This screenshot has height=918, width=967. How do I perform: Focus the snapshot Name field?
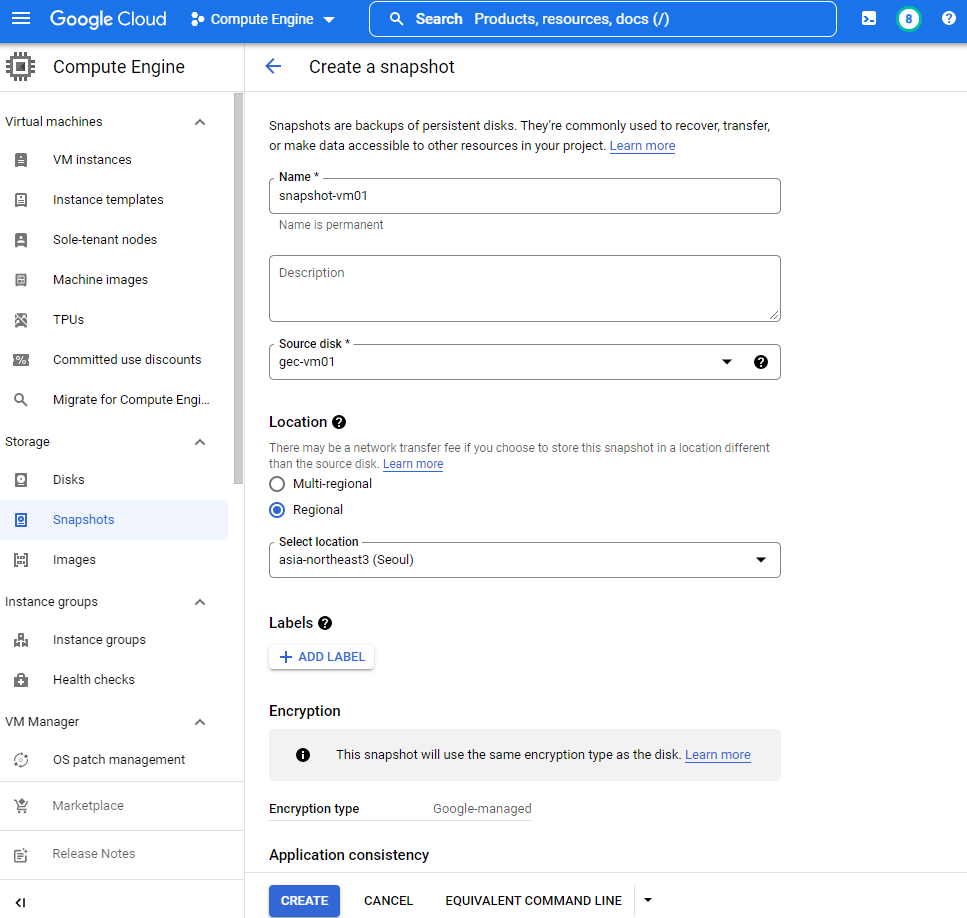tap(524, 196)
